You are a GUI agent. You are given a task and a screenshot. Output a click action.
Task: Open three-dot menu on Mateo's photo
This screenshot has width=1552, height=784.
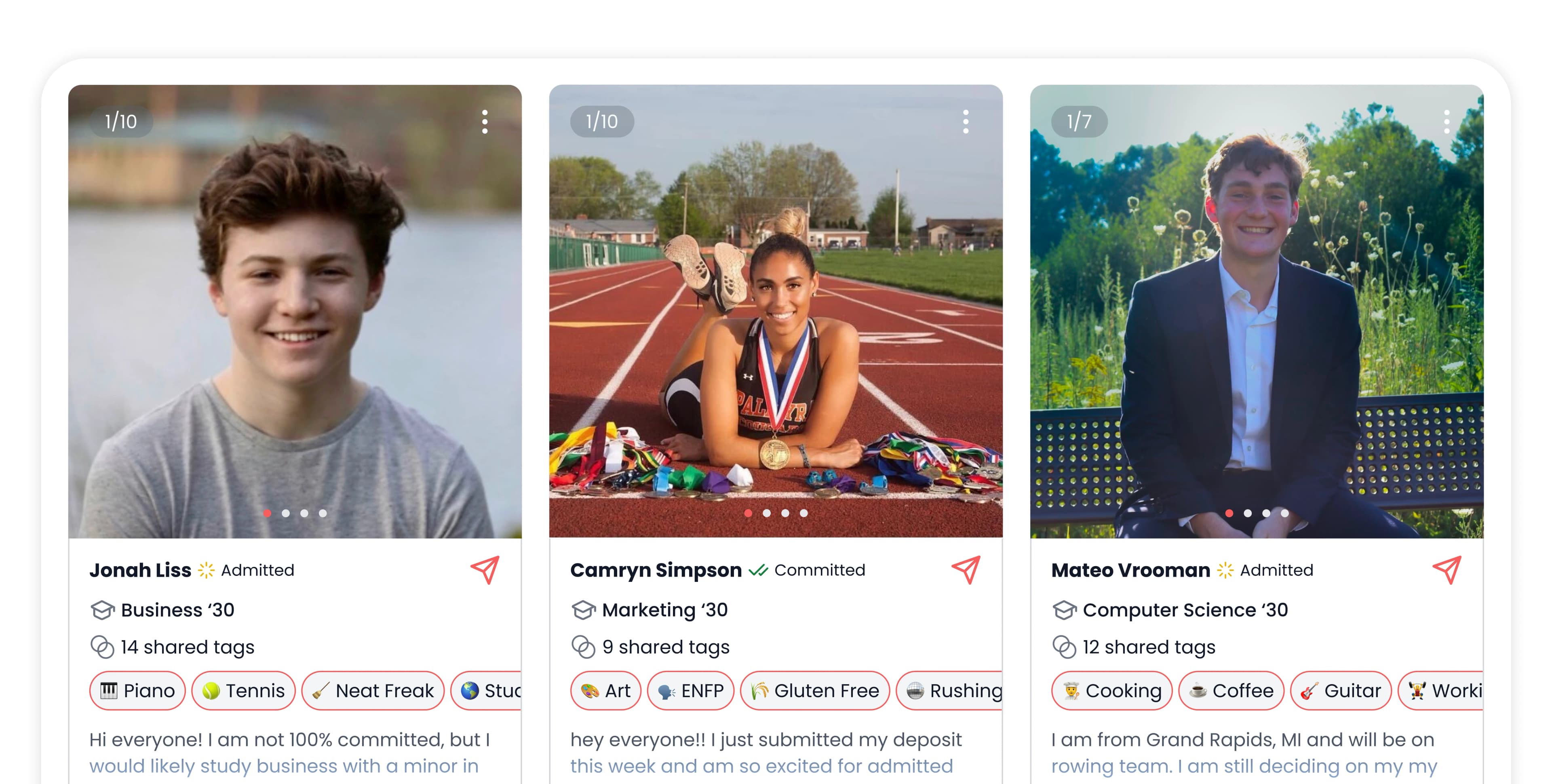point(1447,122)
